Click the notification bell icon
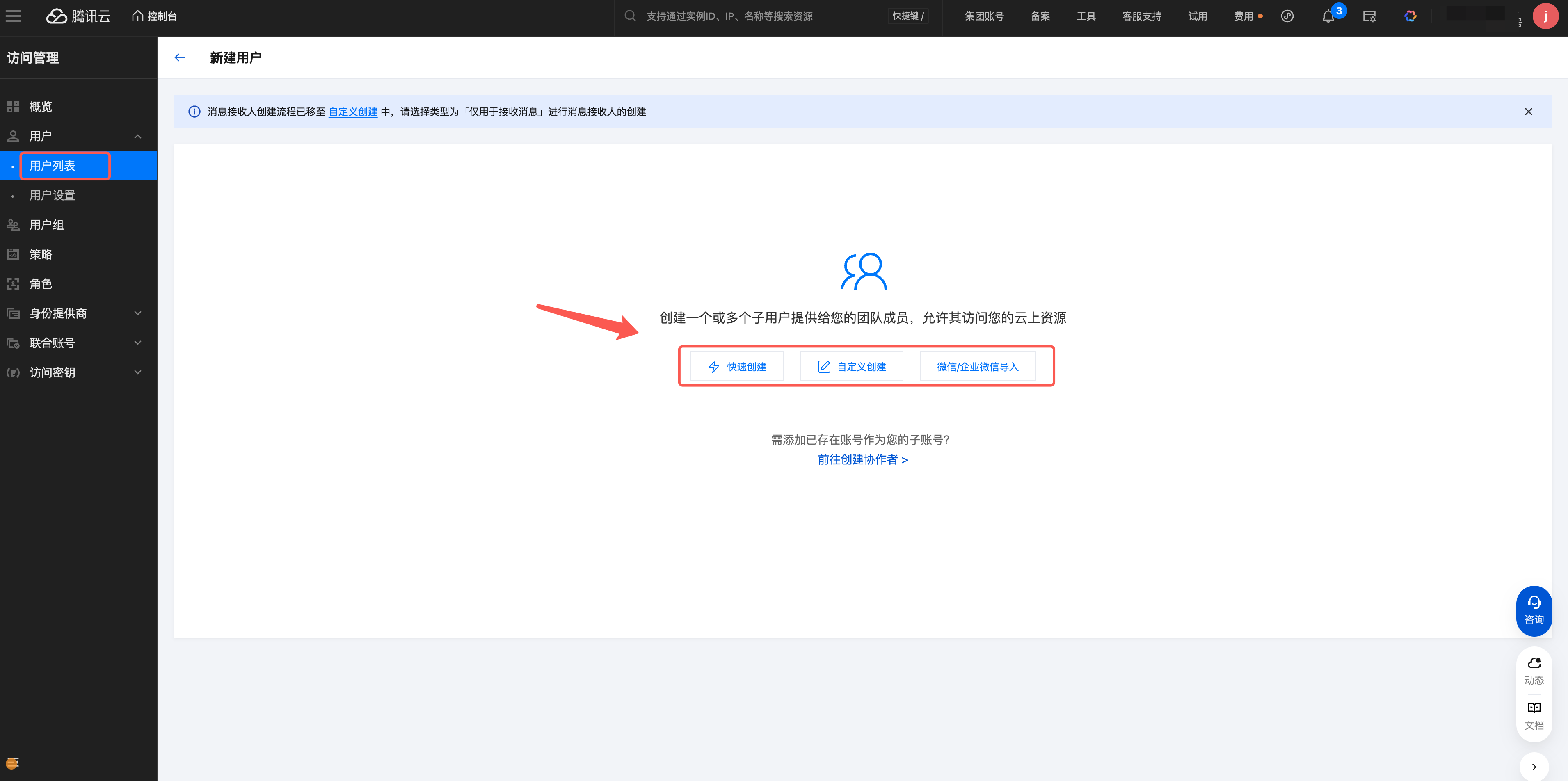The height and width of the screenshot is (781, 1568). coord(1328,17)
